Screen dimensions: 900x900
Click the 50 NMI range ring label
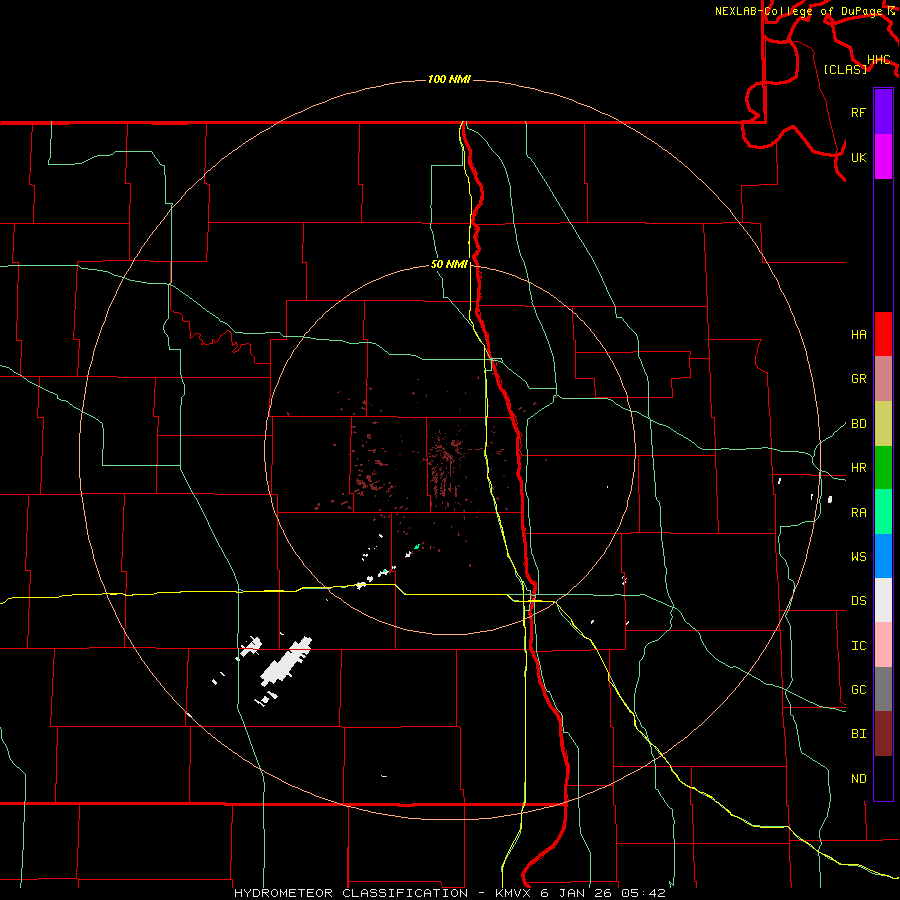(x=449, y=264)
